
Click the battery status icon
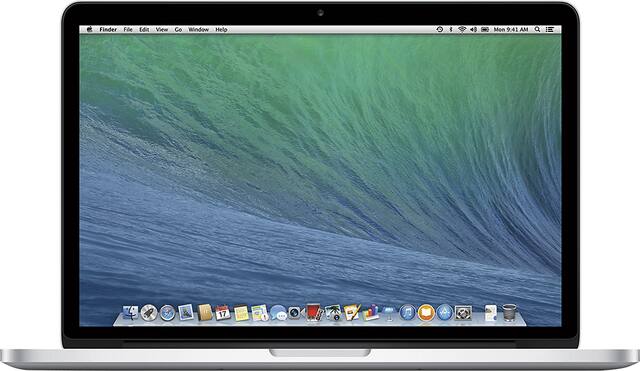click(x=485, y=29)
